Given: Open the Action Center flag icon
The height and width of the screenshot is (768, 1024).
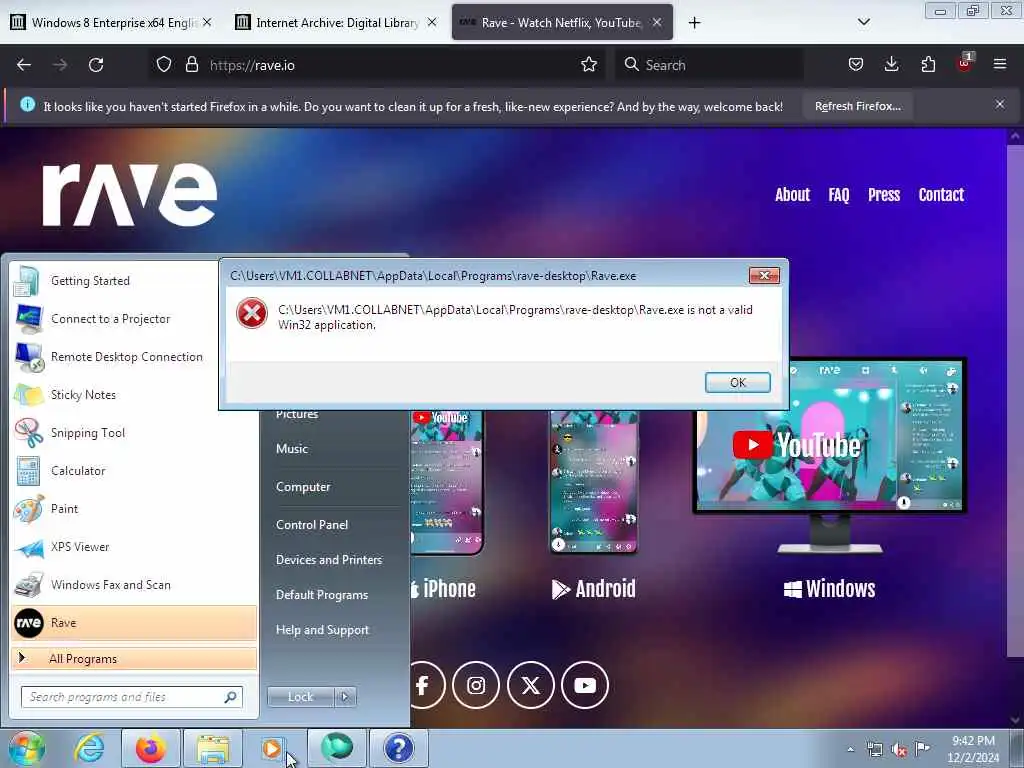Looking at the screenshot, I should tap(923, 749).
